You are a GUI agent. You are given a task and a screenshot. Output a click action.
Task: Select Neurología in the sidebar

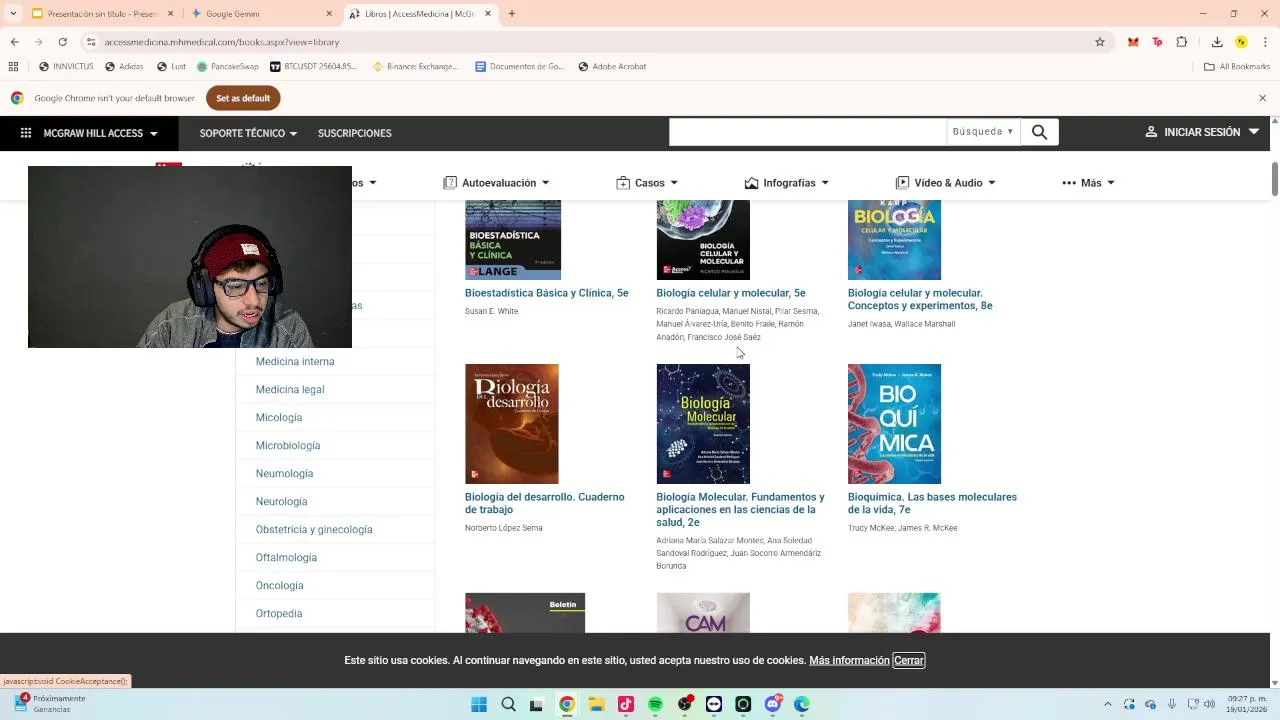point(281,501)
